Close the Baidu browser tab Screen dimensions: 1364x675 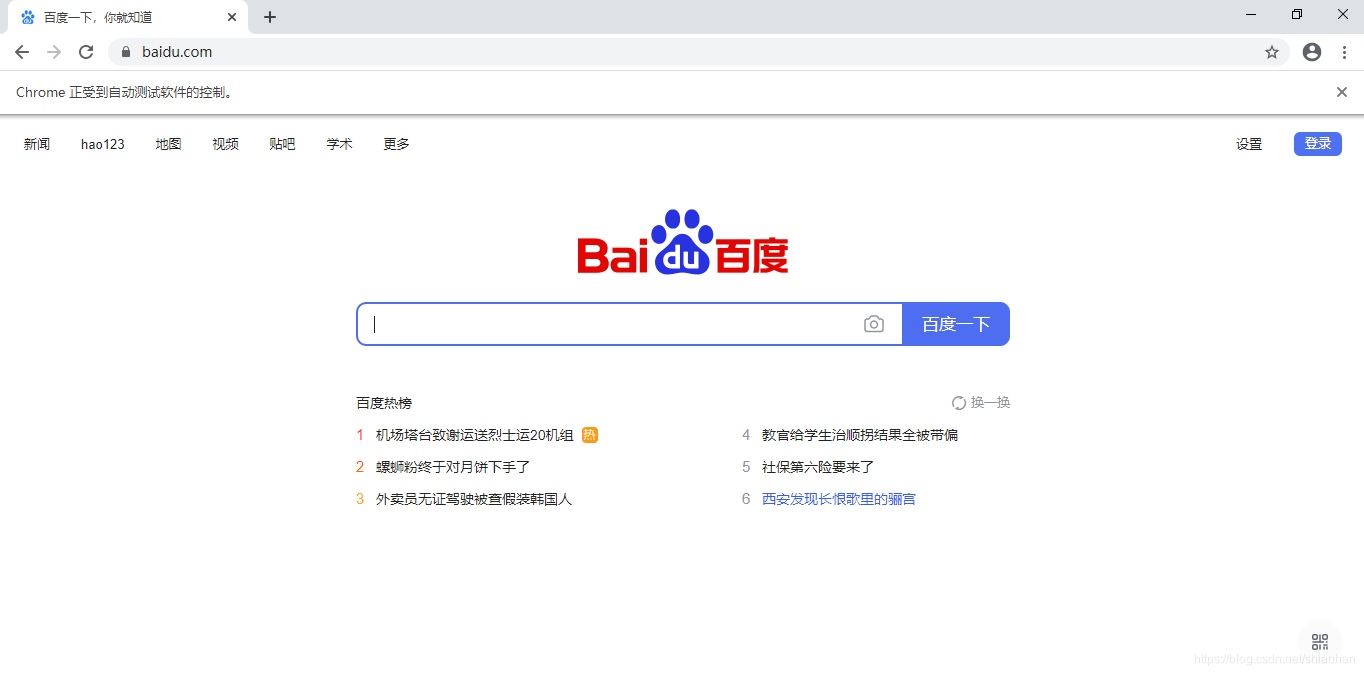[x=232, y=17]
